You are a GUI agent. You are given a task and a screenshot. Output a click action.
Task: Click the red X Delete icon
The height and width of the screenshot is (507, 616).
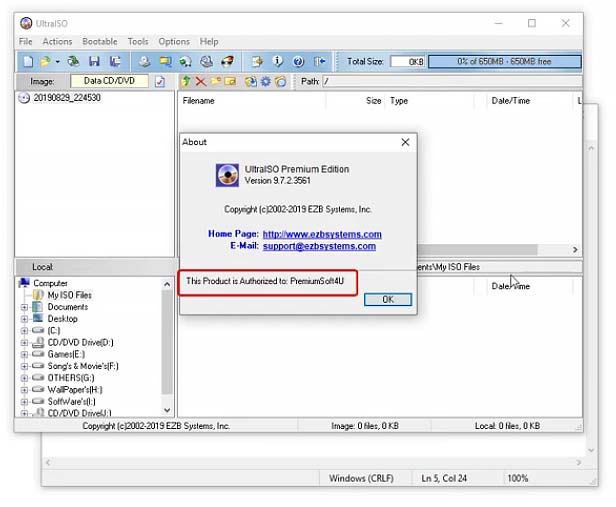tap(201, 82)
